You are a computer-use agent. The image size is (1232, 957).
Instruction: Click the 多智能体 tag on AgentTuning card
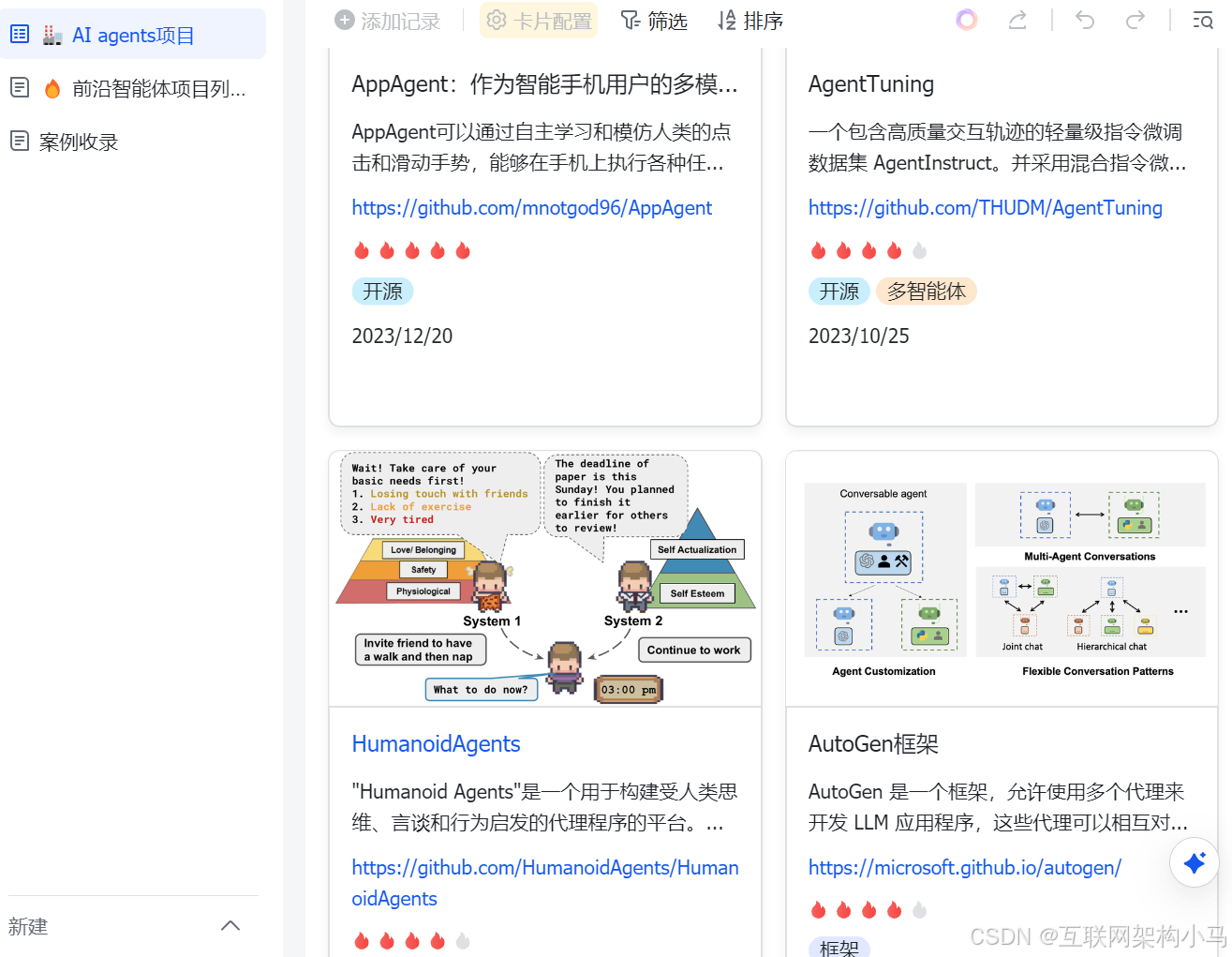coord(927,292)
